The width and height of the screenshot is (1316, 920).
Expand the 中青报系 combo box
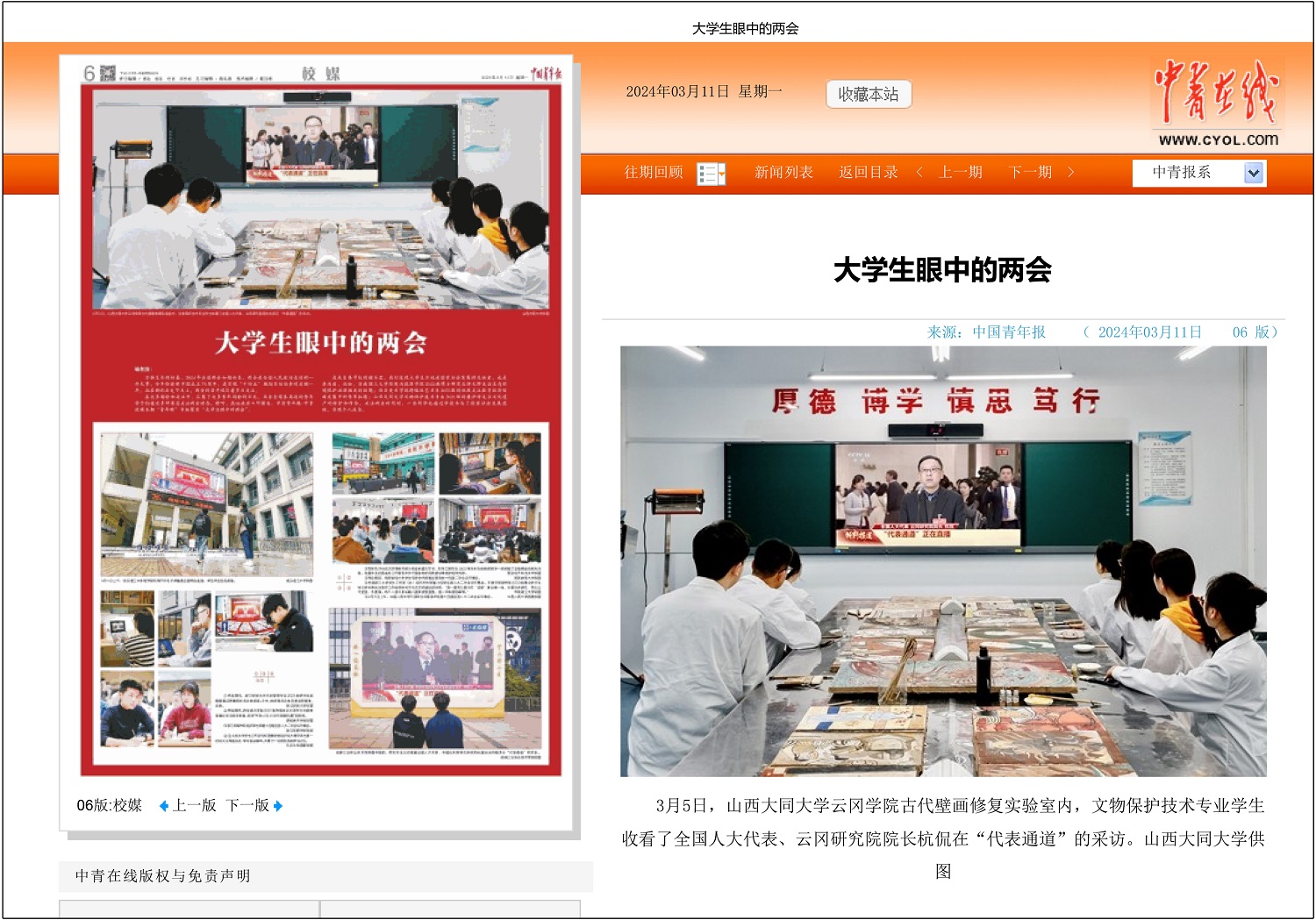coord(1198,174)
